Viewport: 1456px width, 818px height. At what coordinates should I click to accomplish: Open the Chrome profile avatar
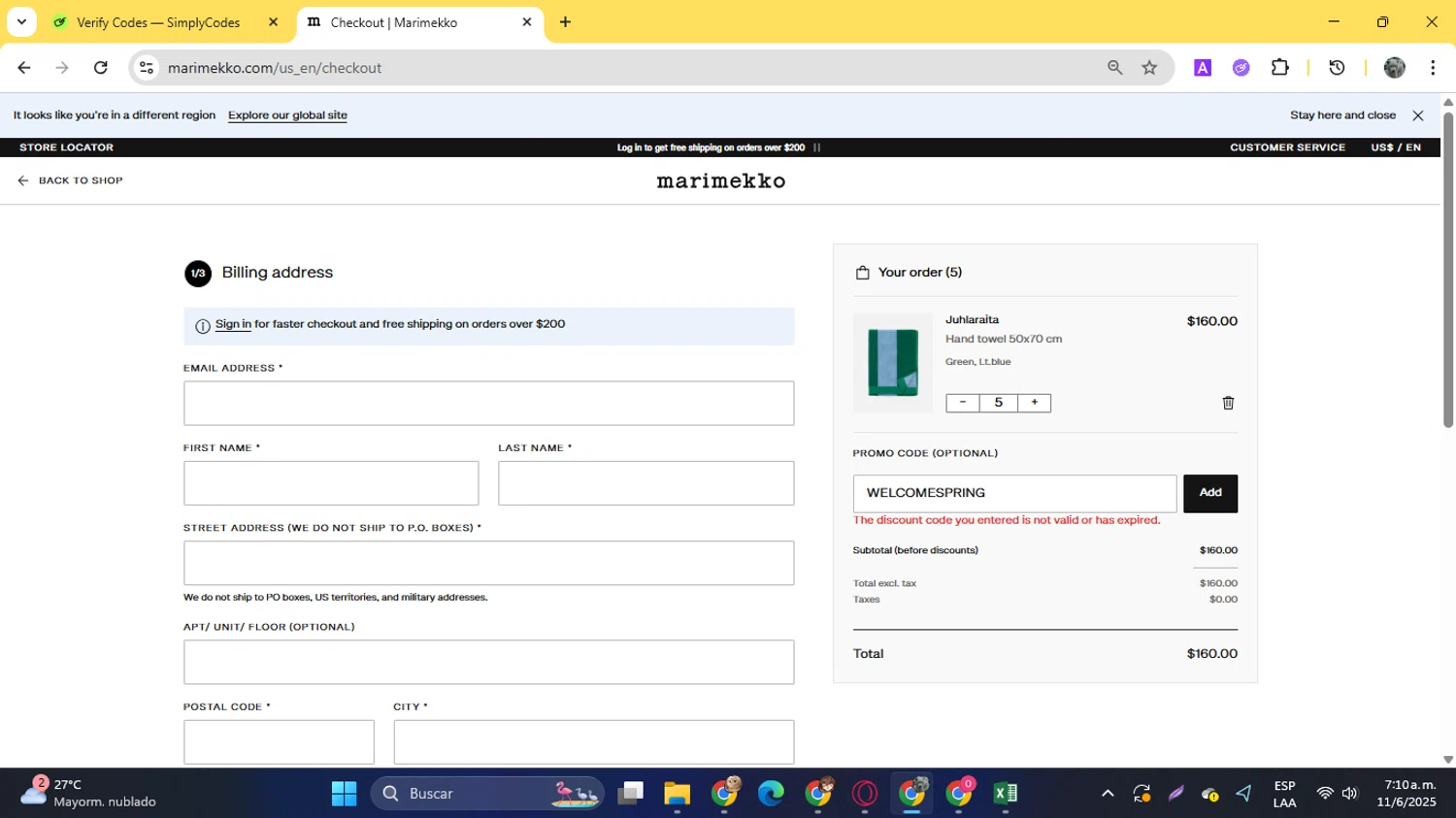pos(1395,68)
